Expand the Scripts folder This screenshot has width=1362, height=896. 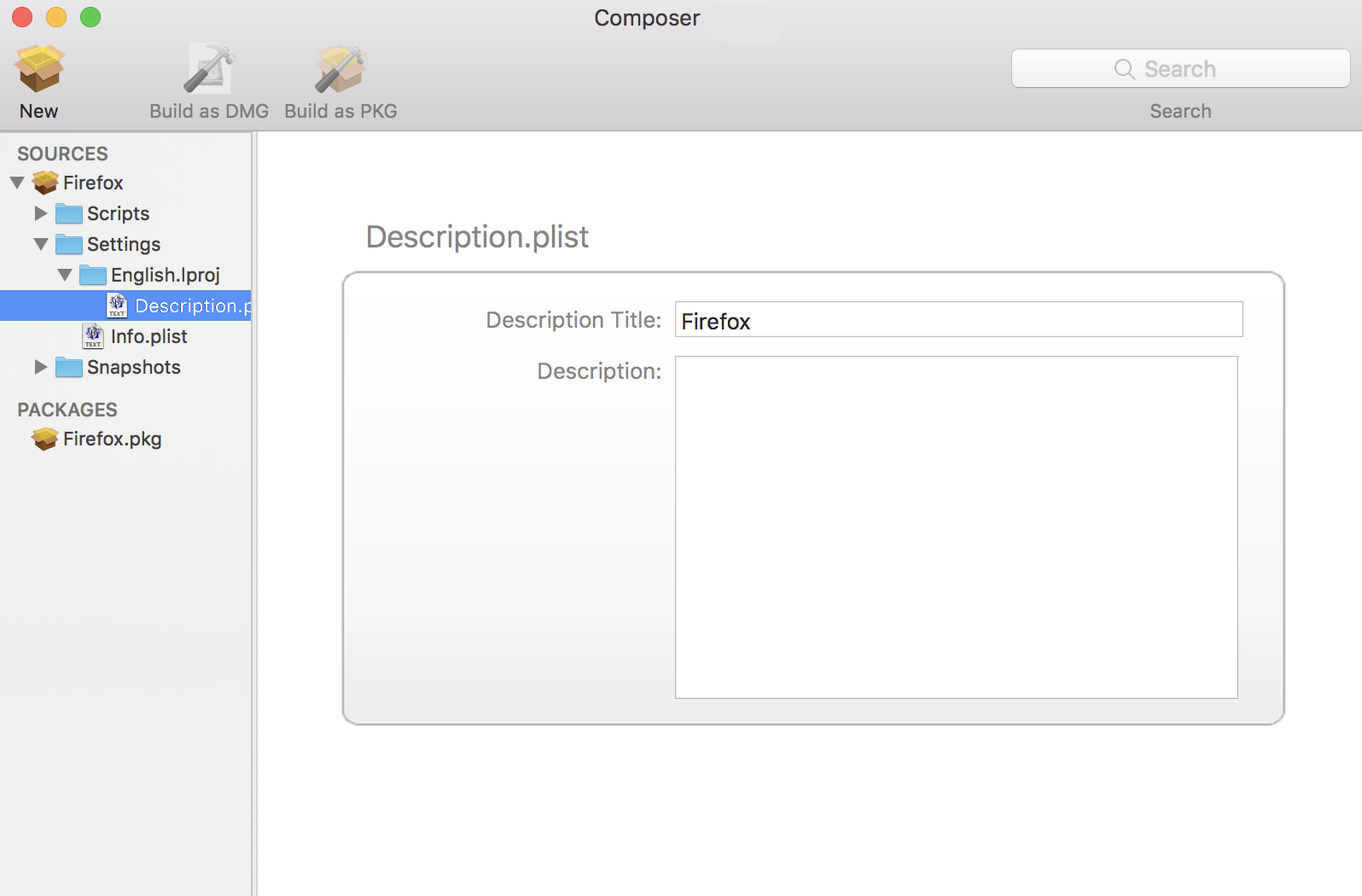[40, 213]
